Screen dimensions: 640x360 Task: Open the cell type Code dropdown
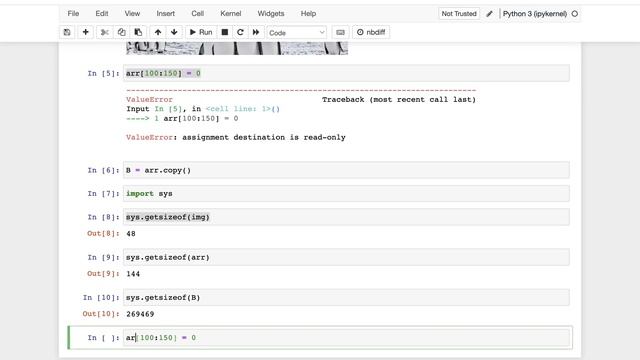[296, 32]
